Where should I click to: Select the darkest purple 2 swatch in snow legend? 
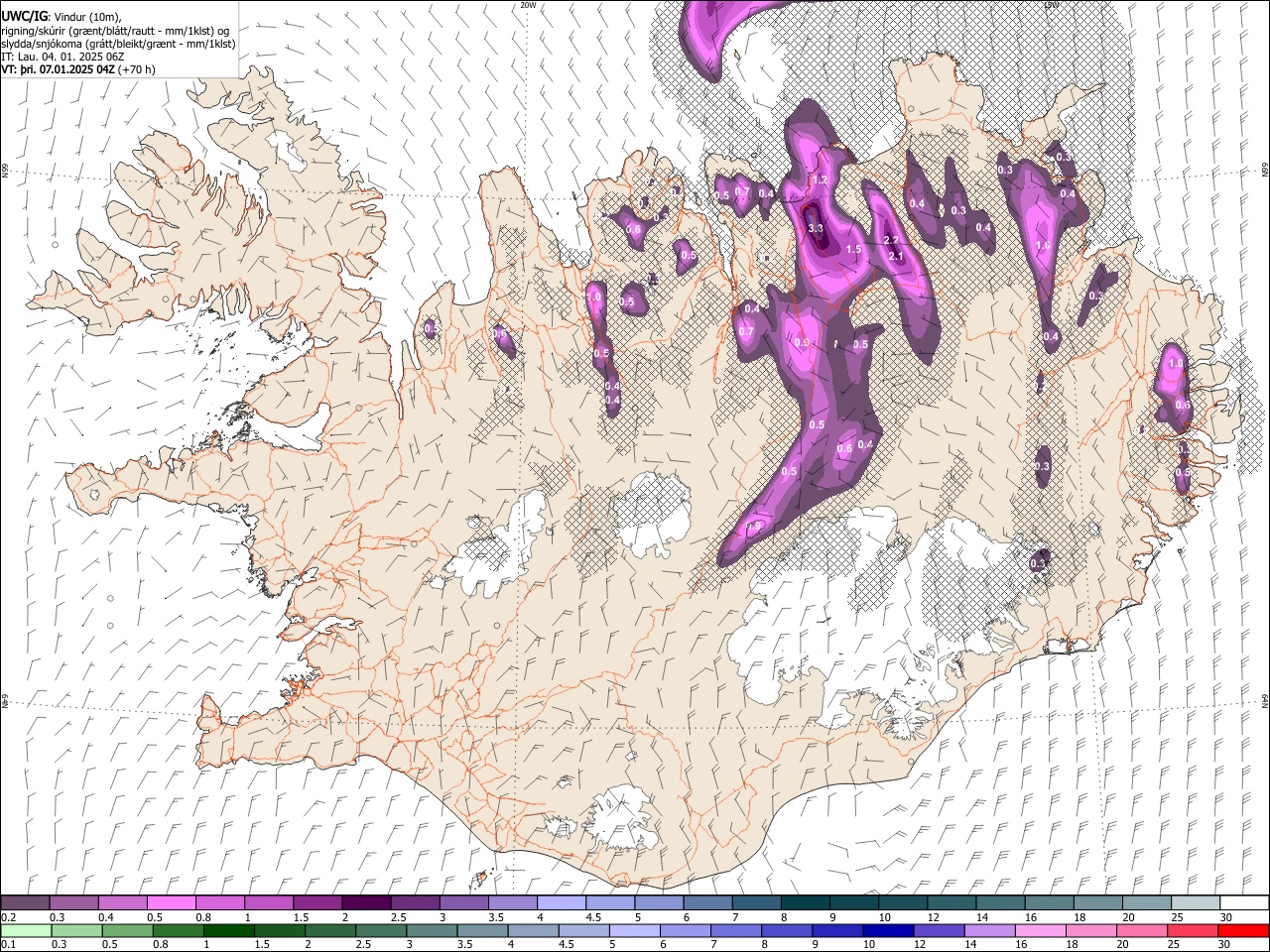tap(366, 902)
